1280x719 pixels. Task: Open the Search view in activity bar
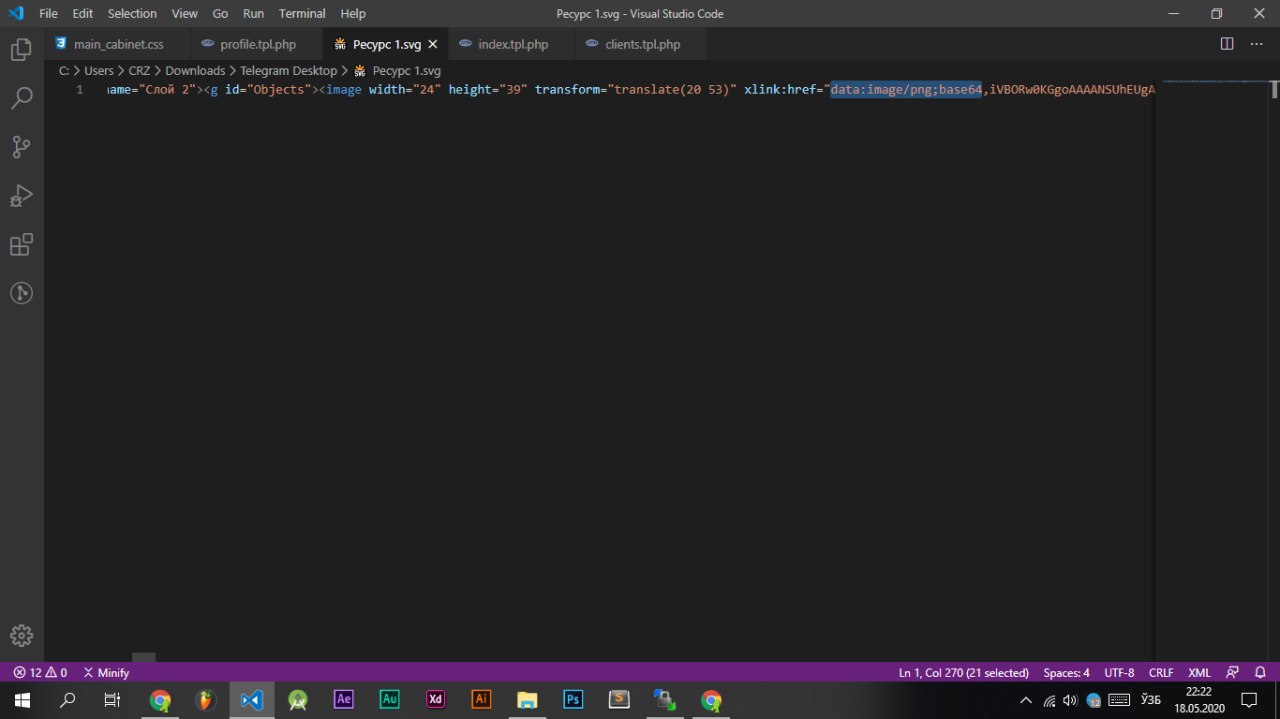pyautogui.click(x=21, y=98)
